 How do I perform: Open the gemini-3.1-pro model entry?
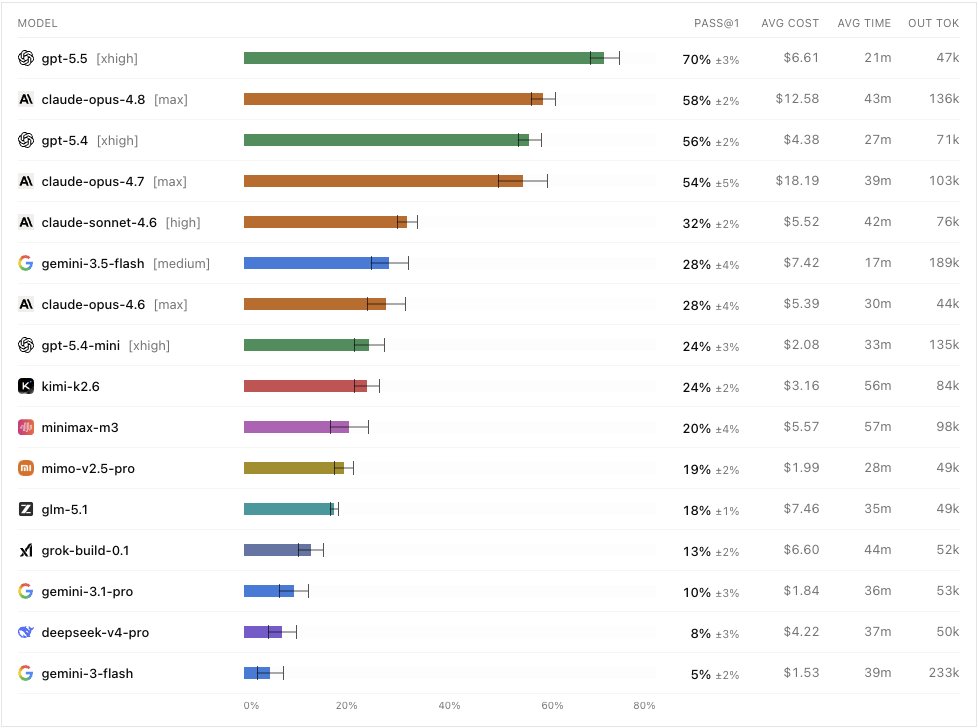point(87,591)
